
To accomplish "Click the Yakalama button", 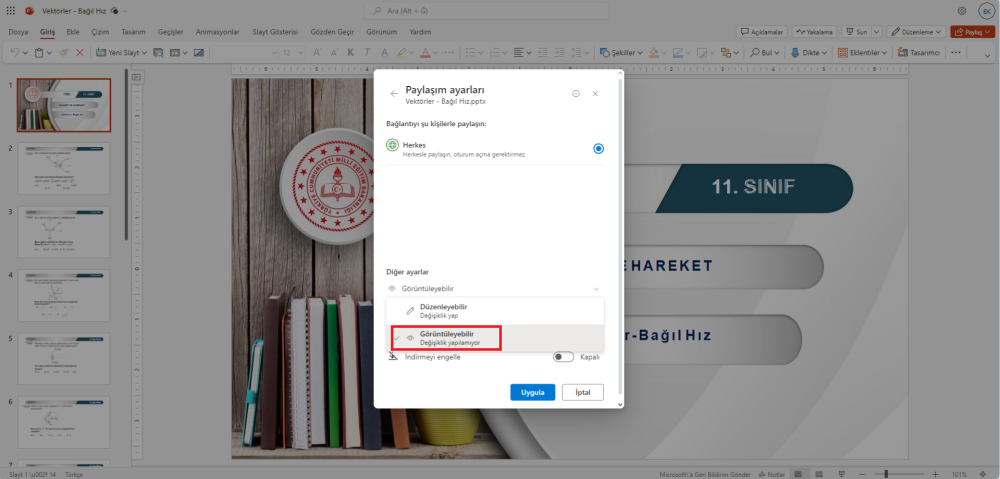I will 814,31.
